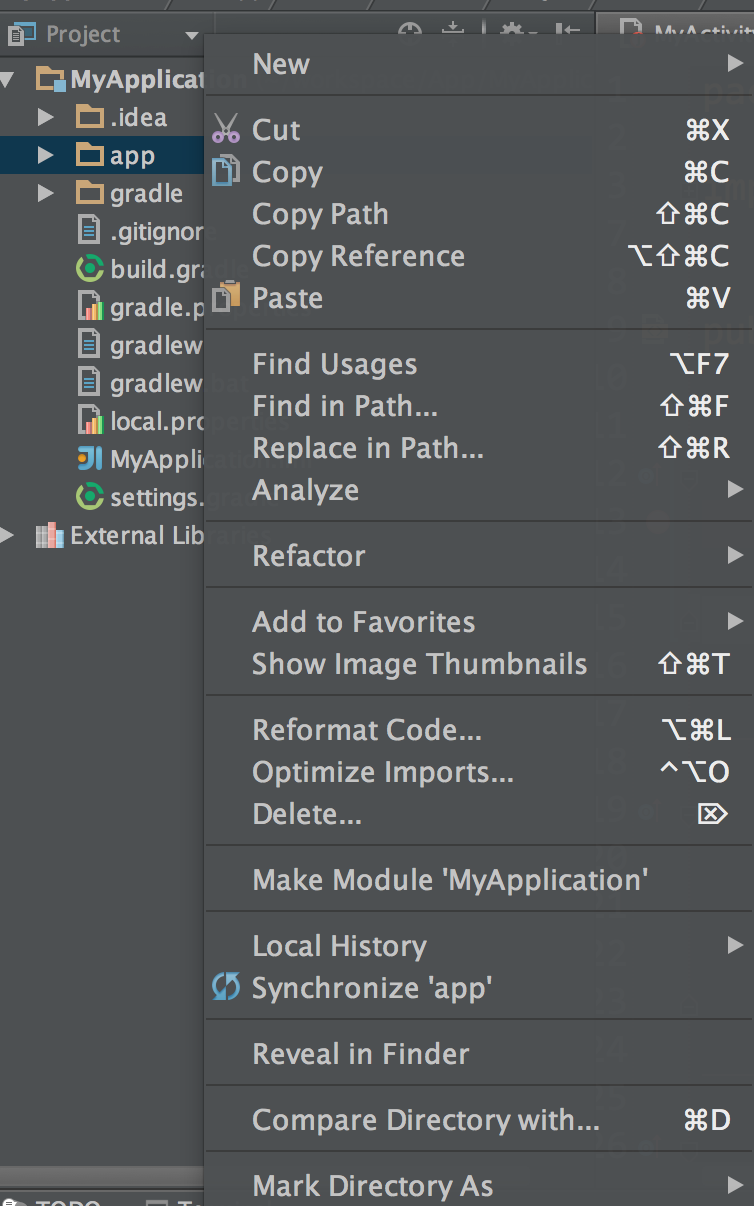The height and width of the screenshot is (1206, 754).
Task: Select Delete... in the context menu
Action: pyautogui.click(x=480, y=814)
